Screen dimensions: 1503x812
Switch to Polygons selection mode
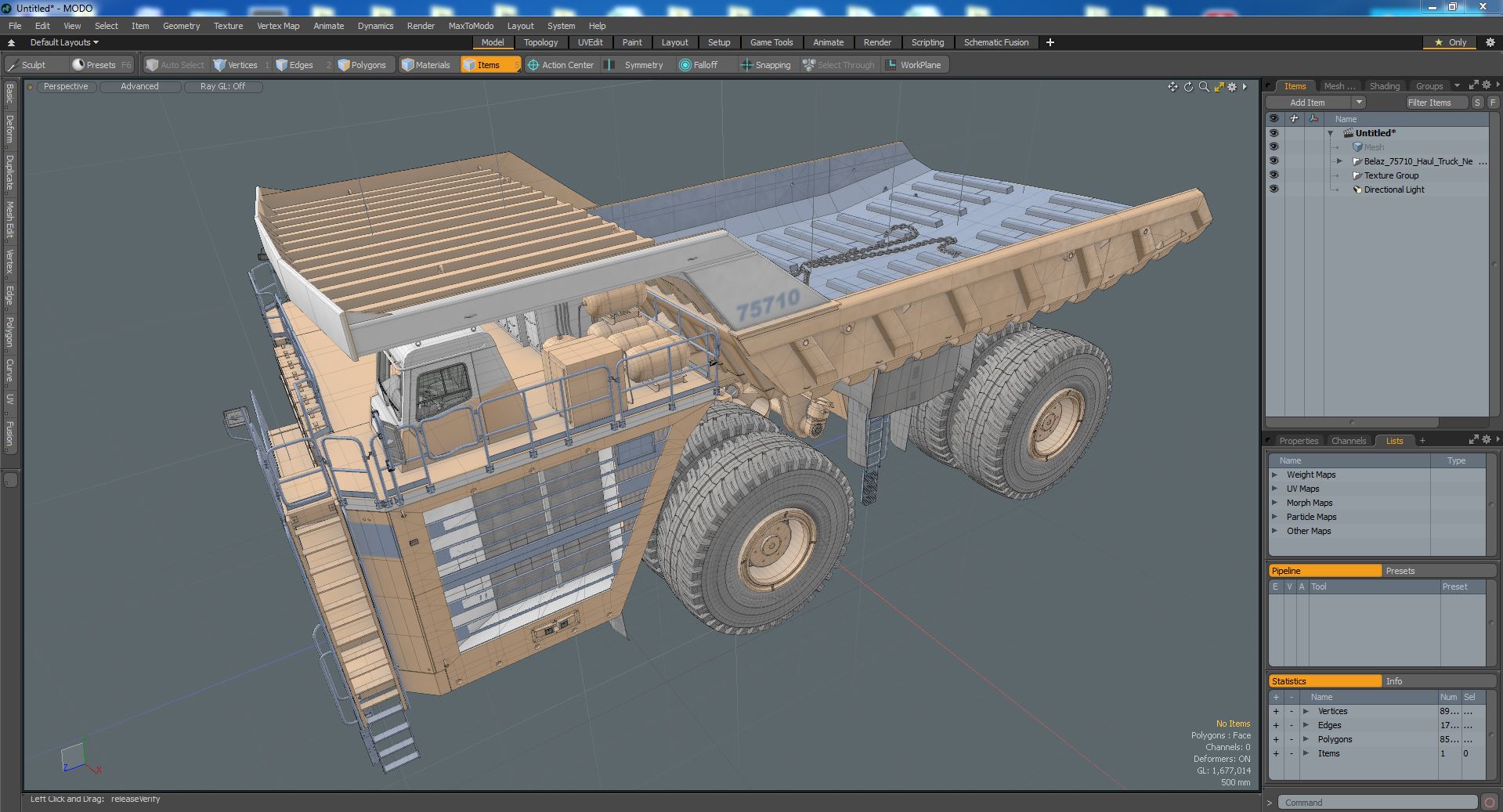(362, 65)
